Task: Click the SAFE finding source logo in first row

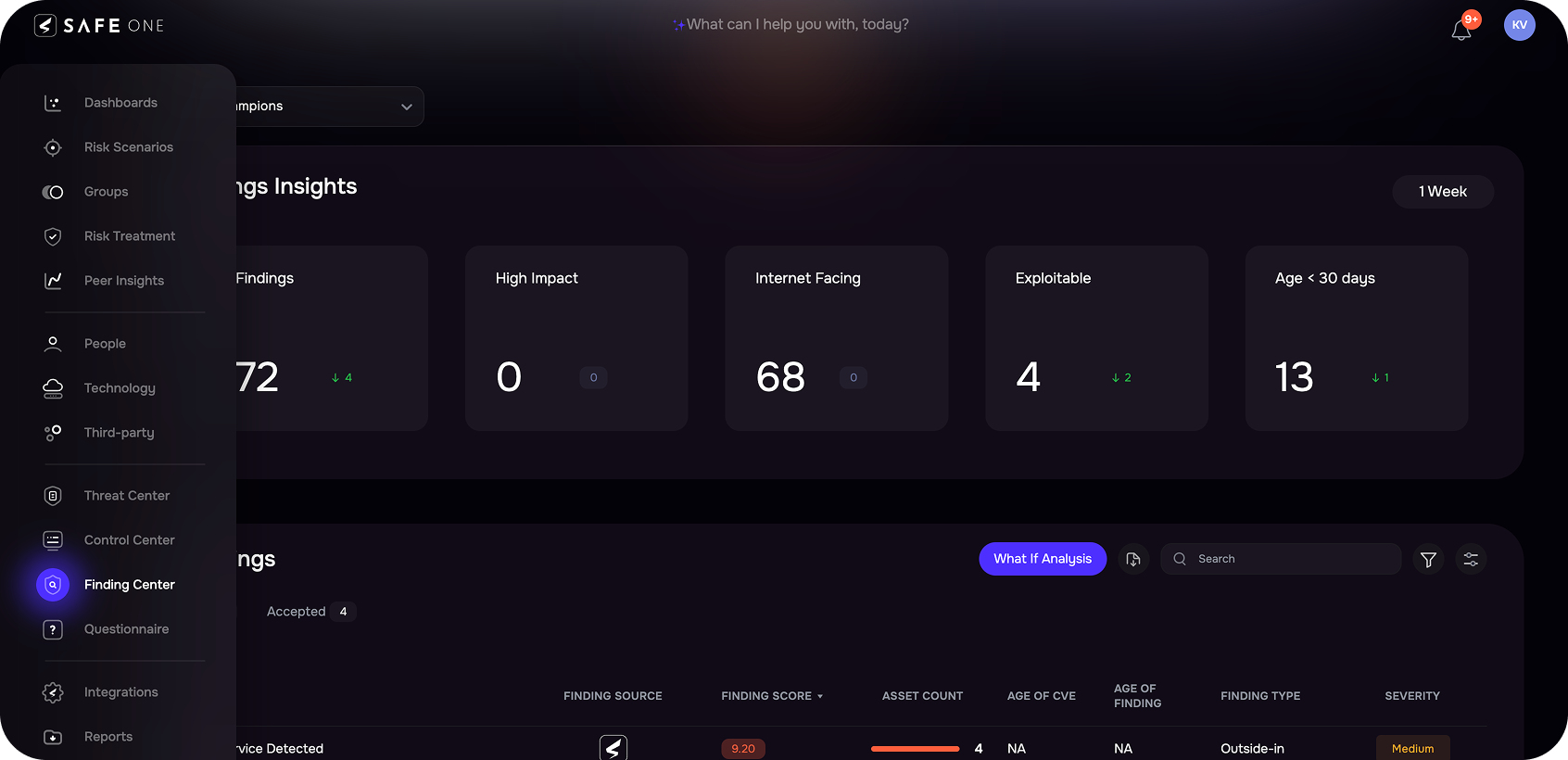Action: pos(613,747)
